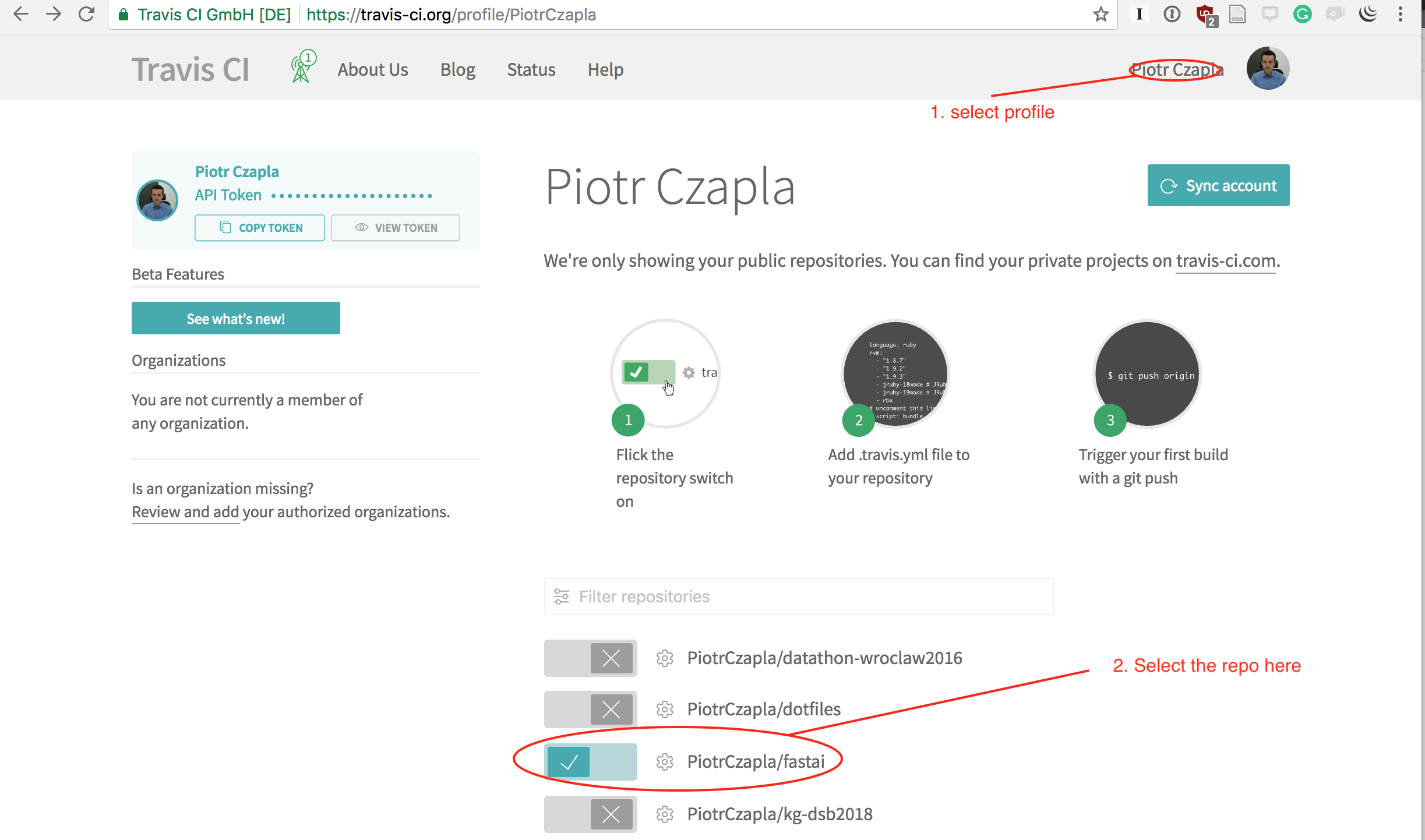Bookmark this page with the star icon
The height and width of the screenshot is (840, 1425).
point(1101,14)
